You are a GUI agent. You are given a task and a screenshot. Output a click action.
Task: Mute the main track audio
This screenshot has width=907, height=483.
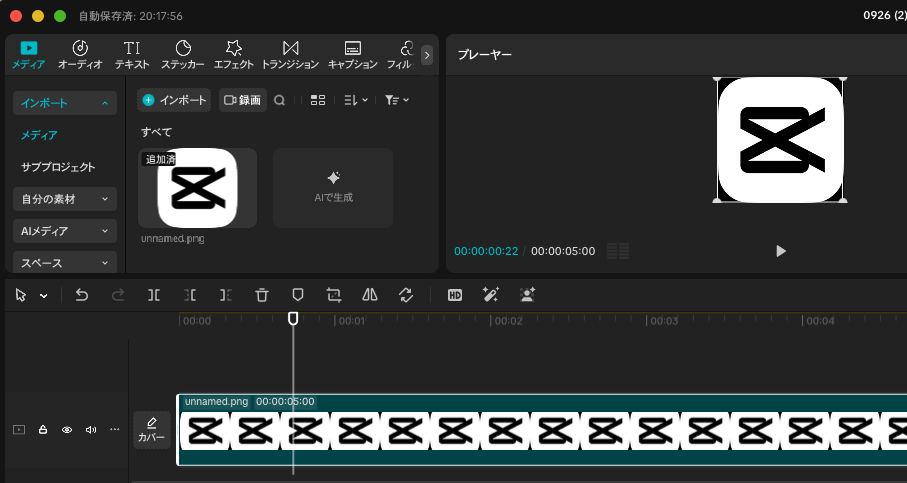[91, 430]
